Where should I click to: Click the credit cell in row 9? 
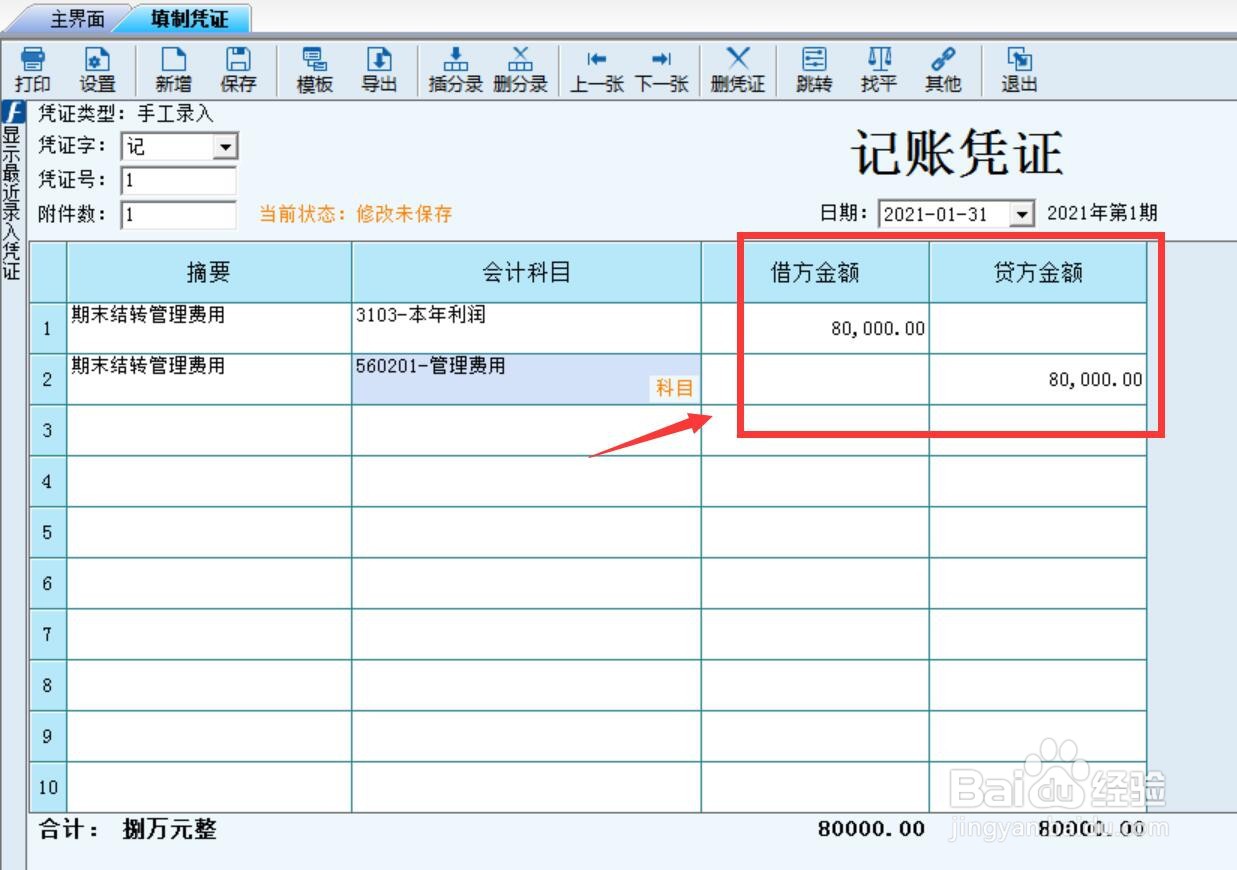(1038, 736)
